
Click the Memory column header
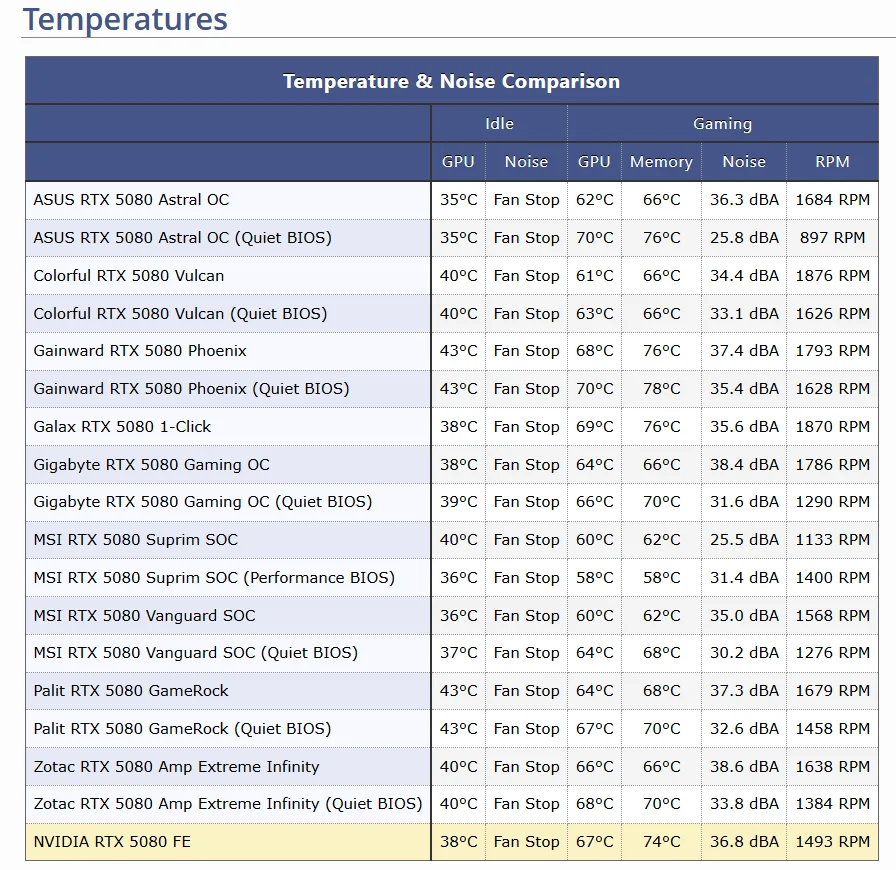tap(661, 162)
